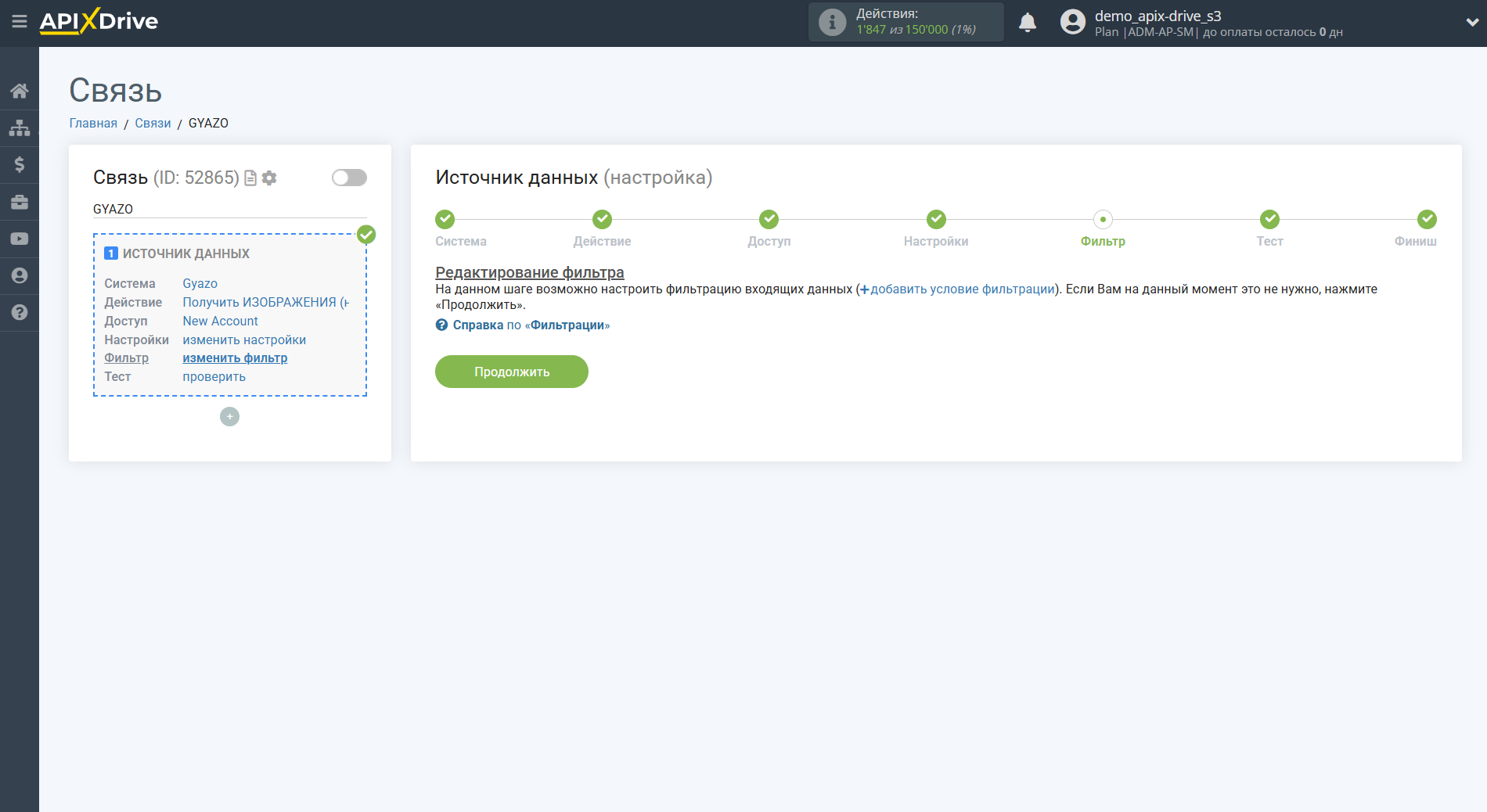Open video tutorials via the YouTube icon
The image size is (1487, 812).
[20, 238]
